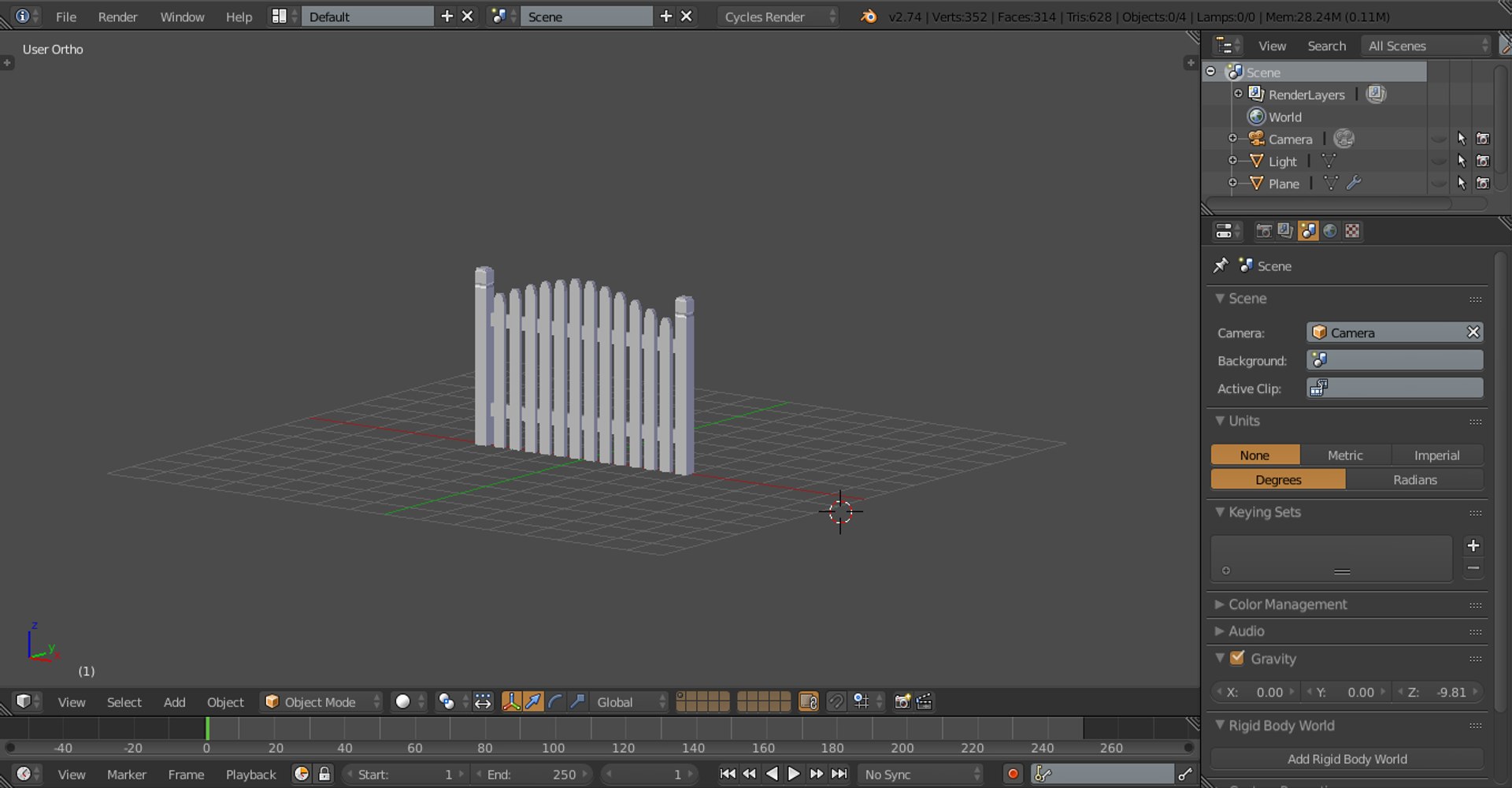Image resolution: width=1512 pixels, height=788 pixels.
Task: Play the animation in reverse
Action: 772,774
